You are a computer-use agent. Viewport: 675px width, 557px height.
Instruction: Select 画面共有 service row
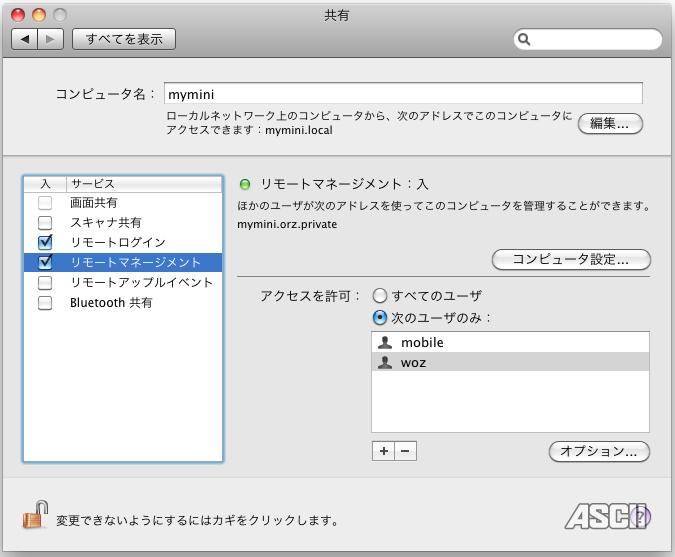[x=123, y=203]
